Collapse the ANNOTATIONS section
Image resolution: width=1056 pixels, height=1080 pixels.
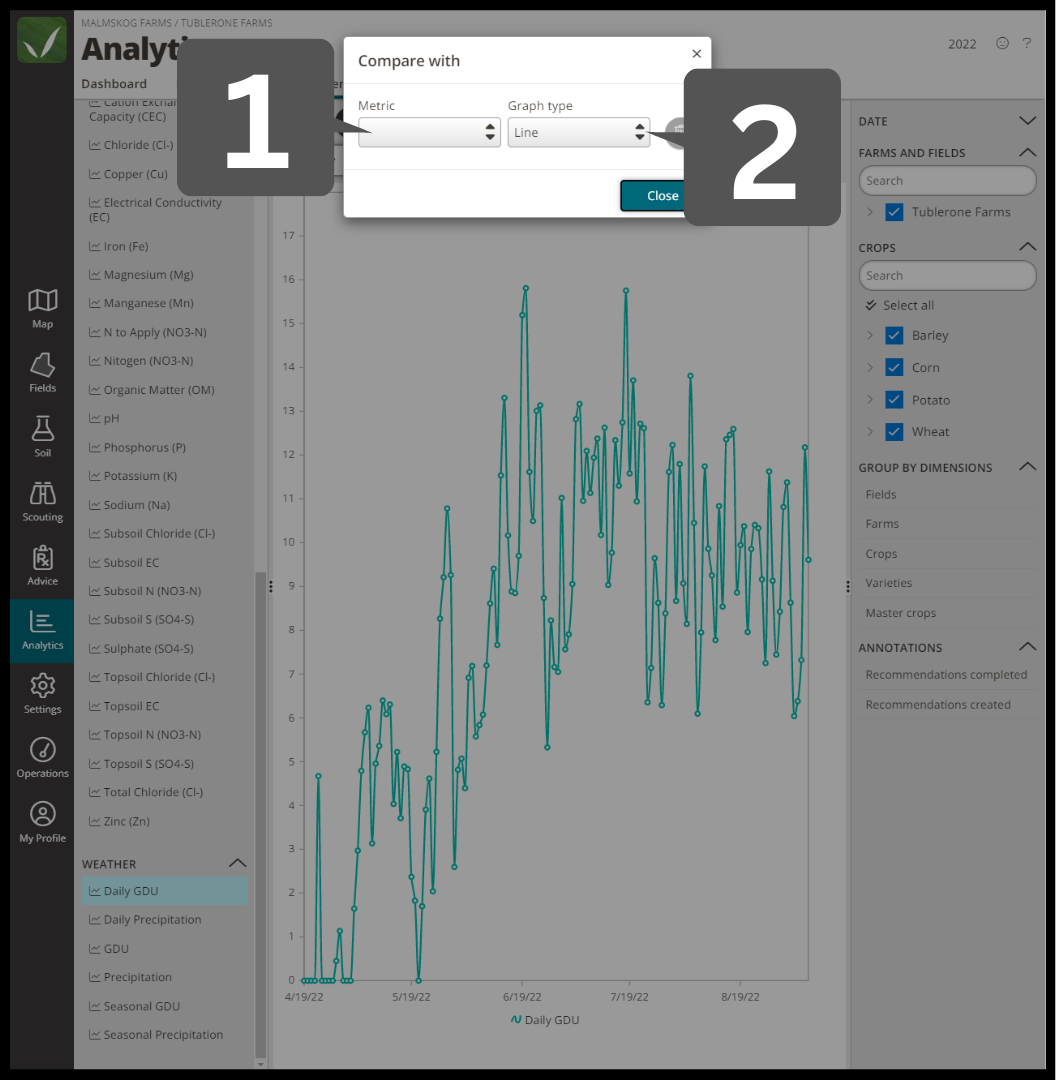(x=1027, y=646)
